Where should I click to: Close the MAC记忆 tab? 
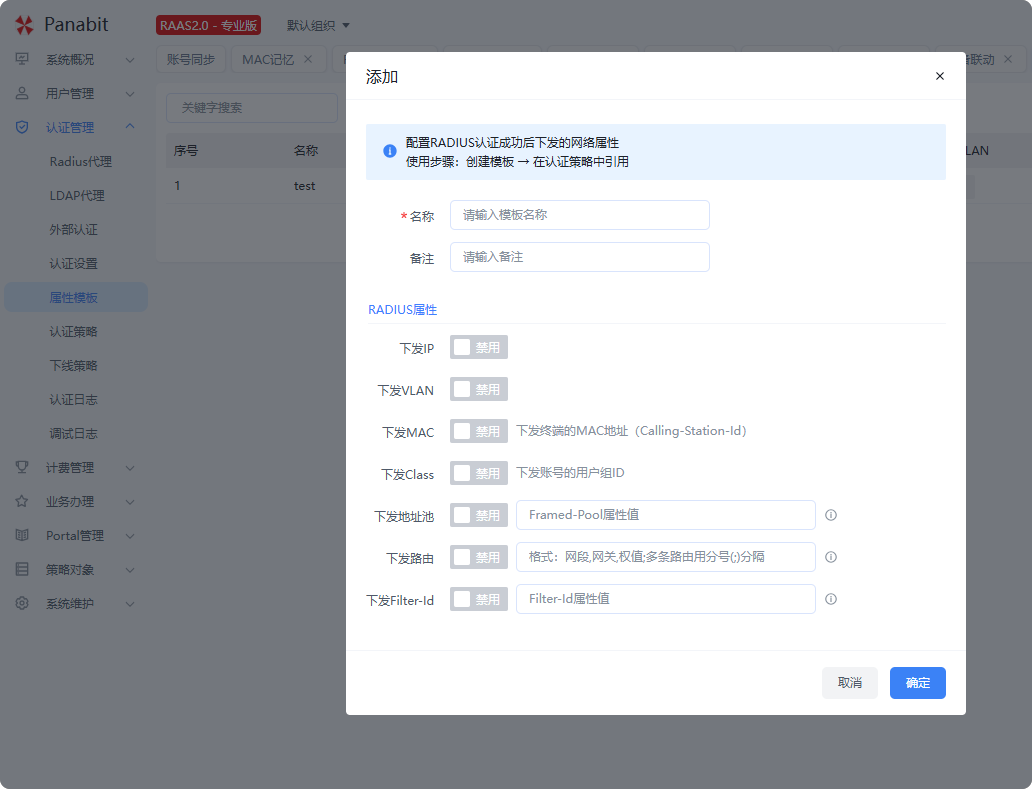coord(308,59)
